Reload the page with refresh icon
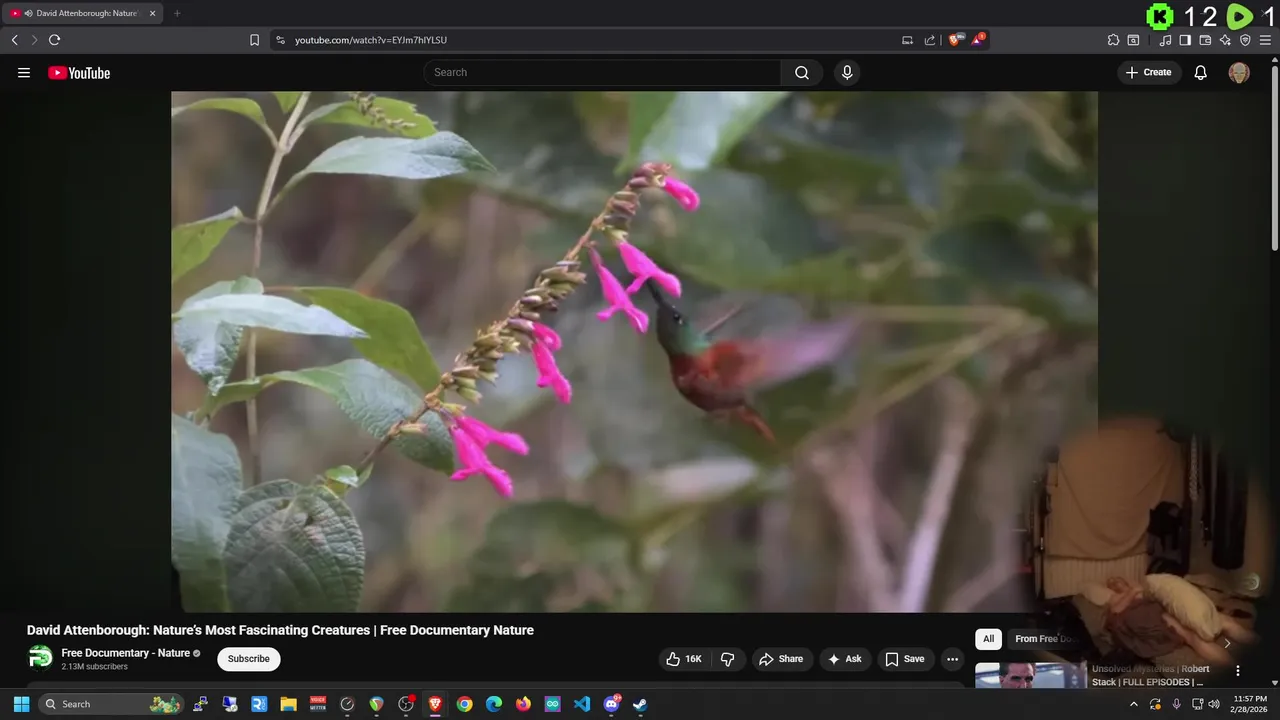This screenshot has width=1280, height=720. (x=54, y=40)
